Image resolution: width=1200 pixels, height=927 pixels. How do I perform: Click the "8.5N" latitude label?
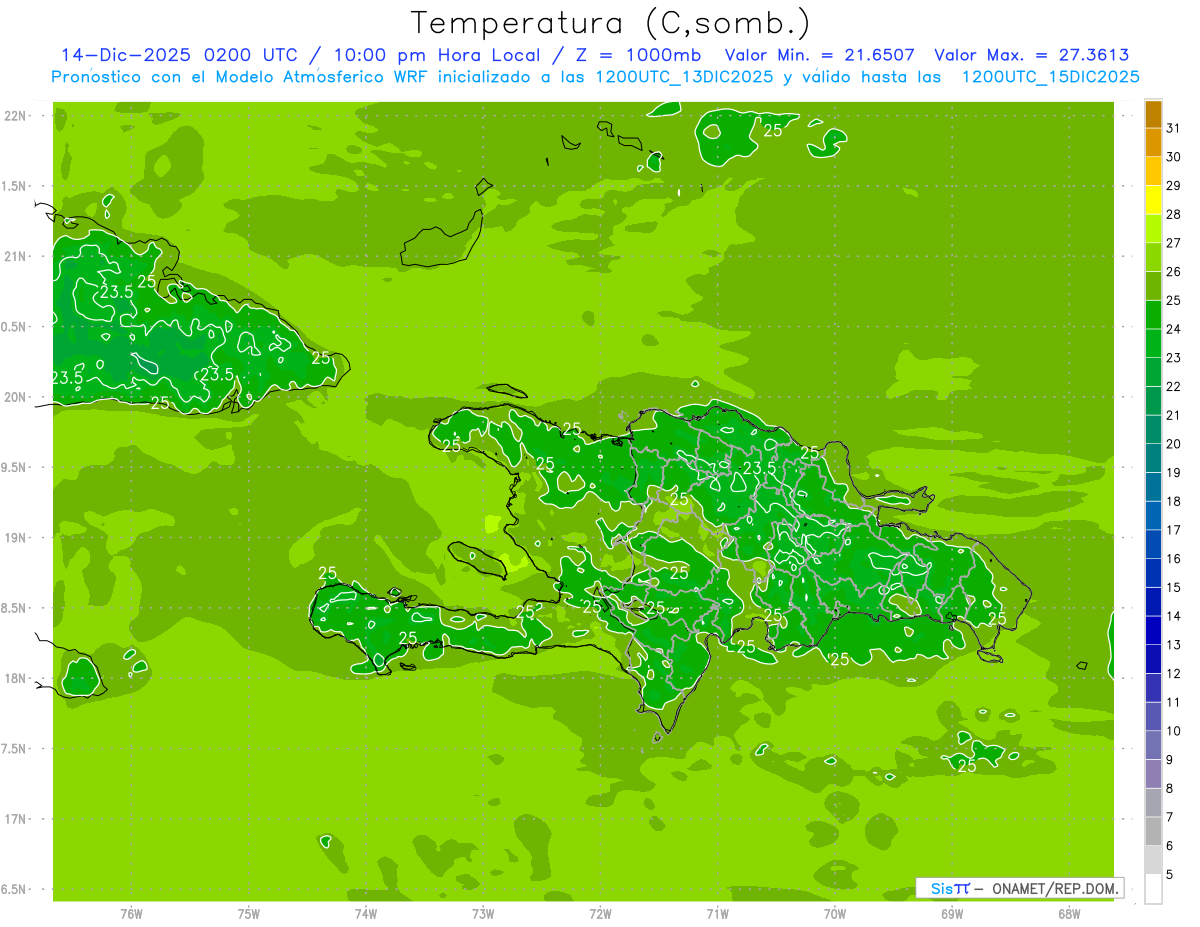[14, 608]
